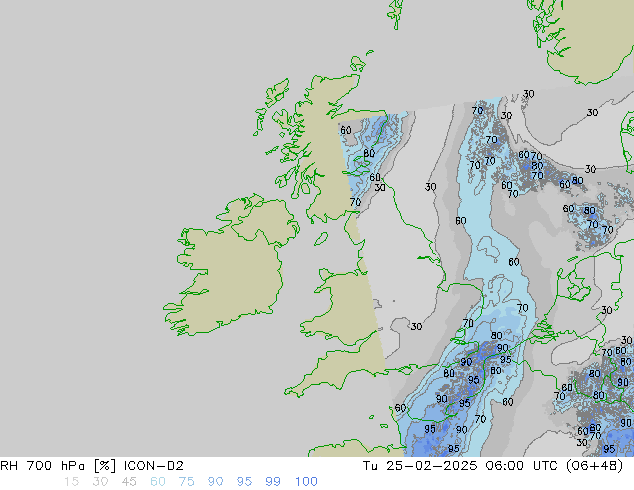Click the 'ICON-D2' model name label
This screenshot has height=490, width=634.
[154, 466]
